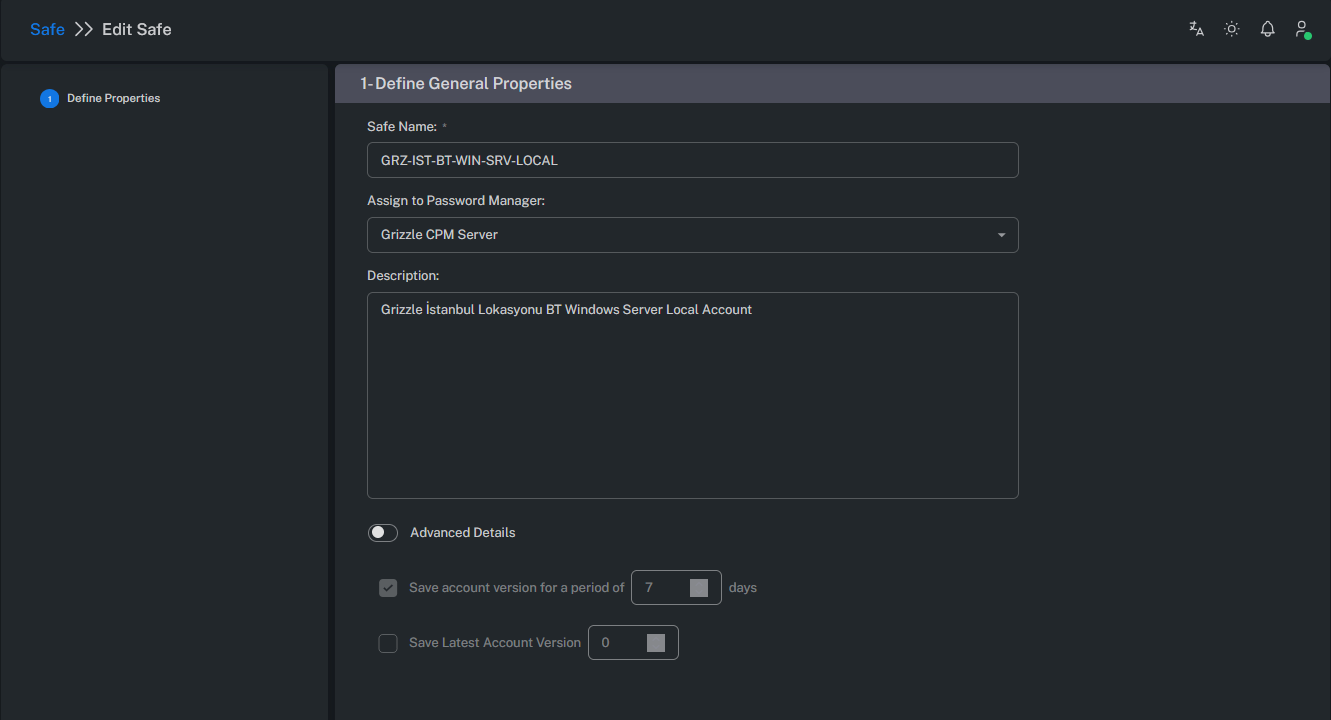Click the breadcrumb double-chevron separator
Viewport: 1331px width, 720px height.
[x=84, y=30]
